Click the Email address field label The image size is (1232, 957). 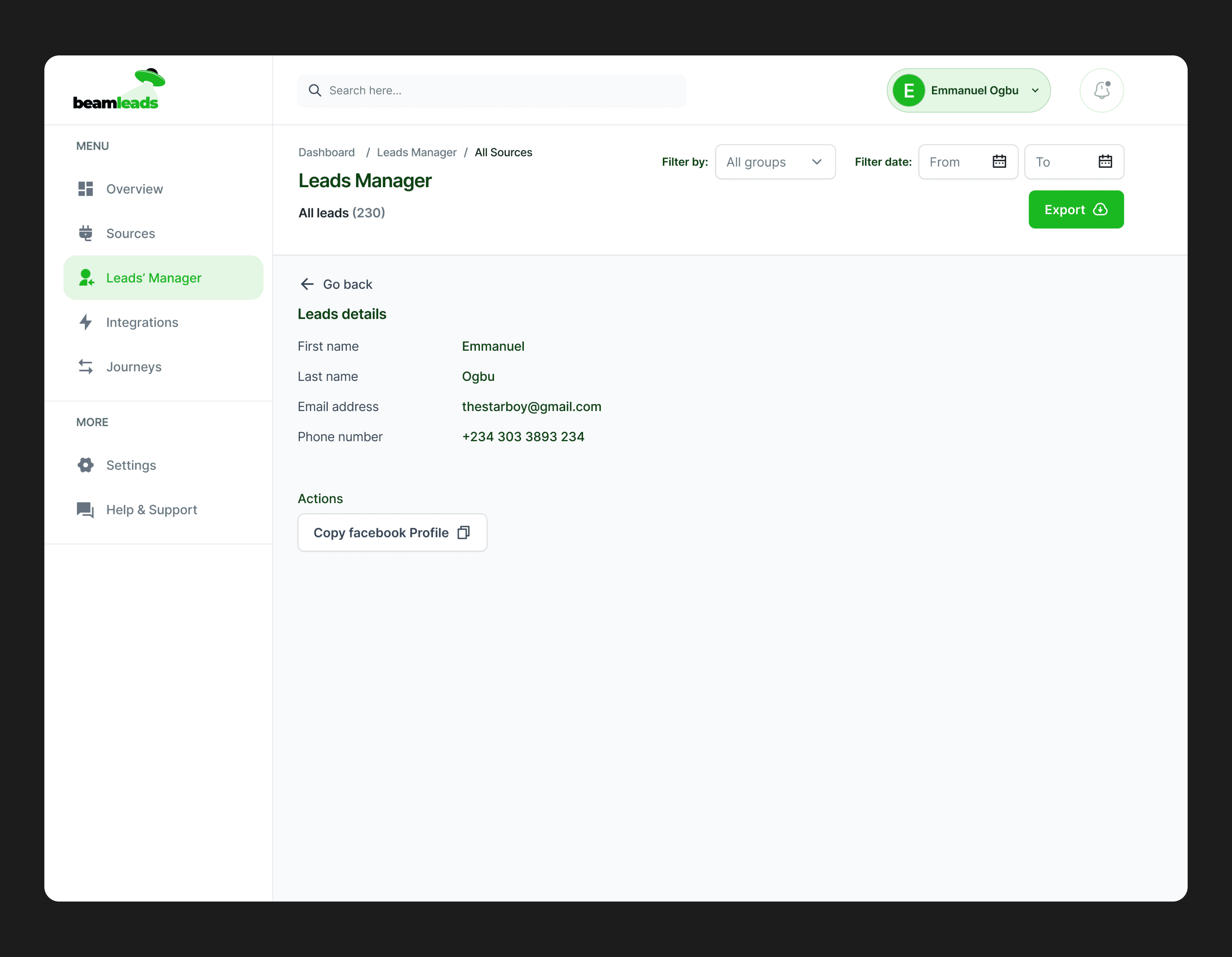(x=338, y=406)
